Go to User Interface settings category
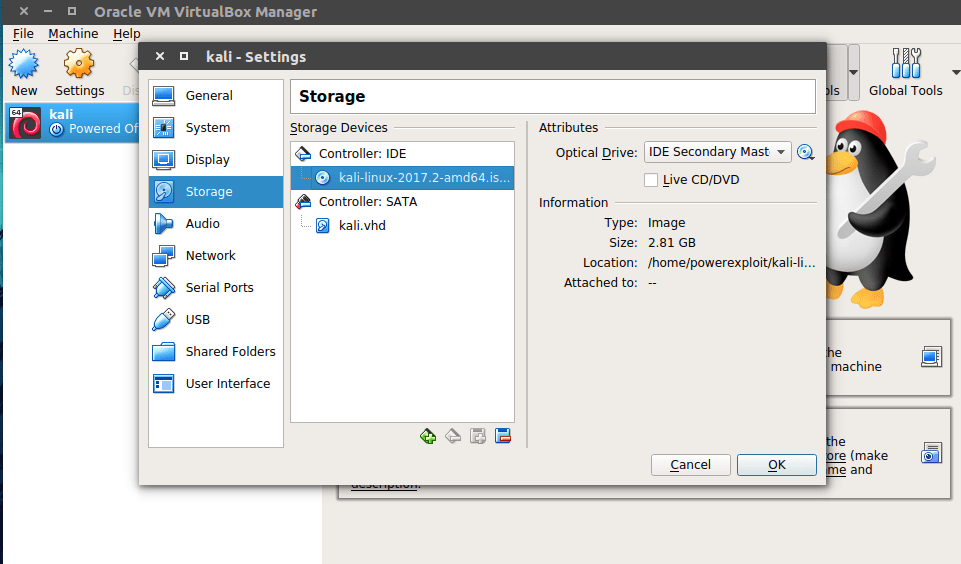 216,384
